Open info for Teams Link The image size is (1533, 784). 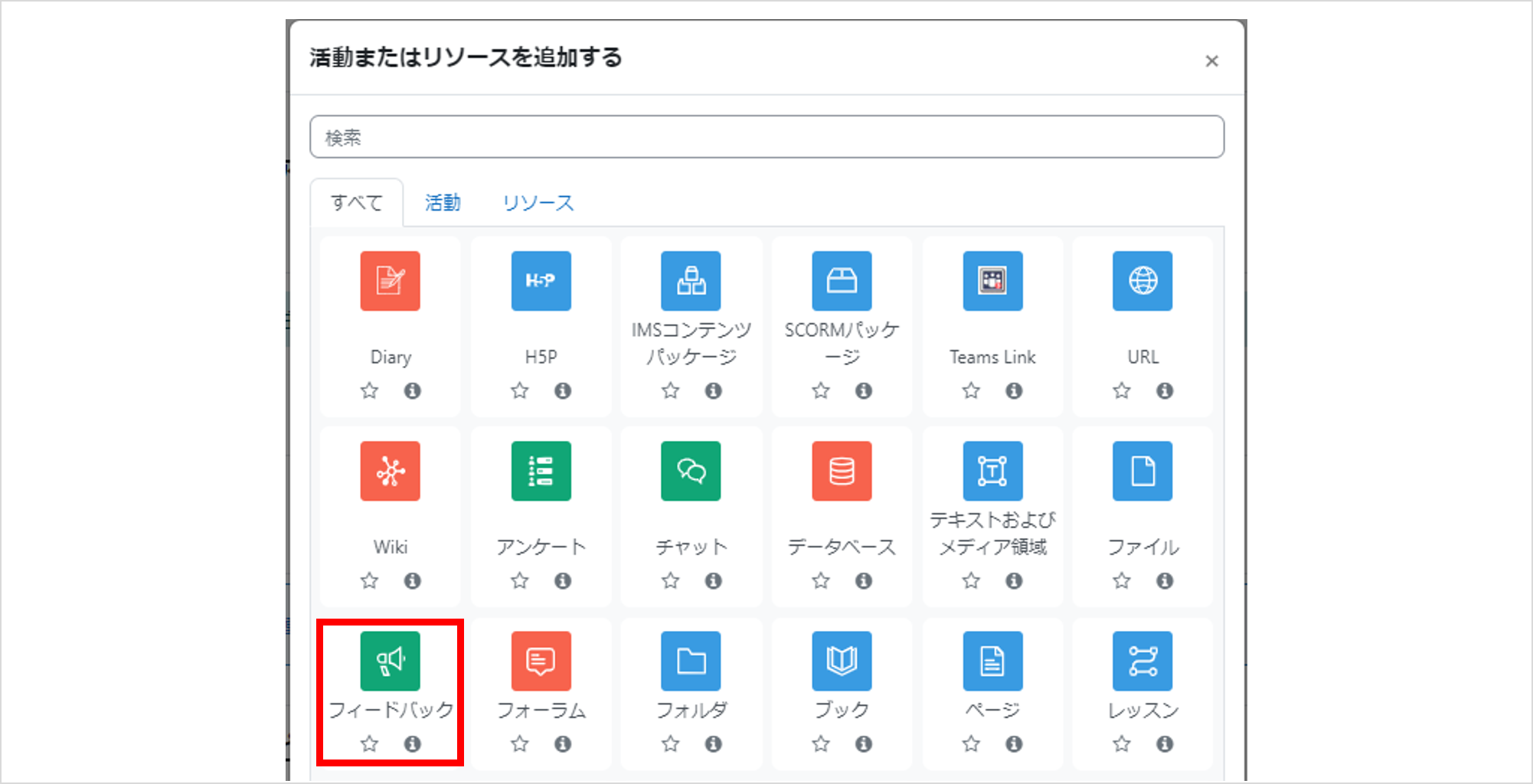pyautogui.click(x=1014, y=390)
